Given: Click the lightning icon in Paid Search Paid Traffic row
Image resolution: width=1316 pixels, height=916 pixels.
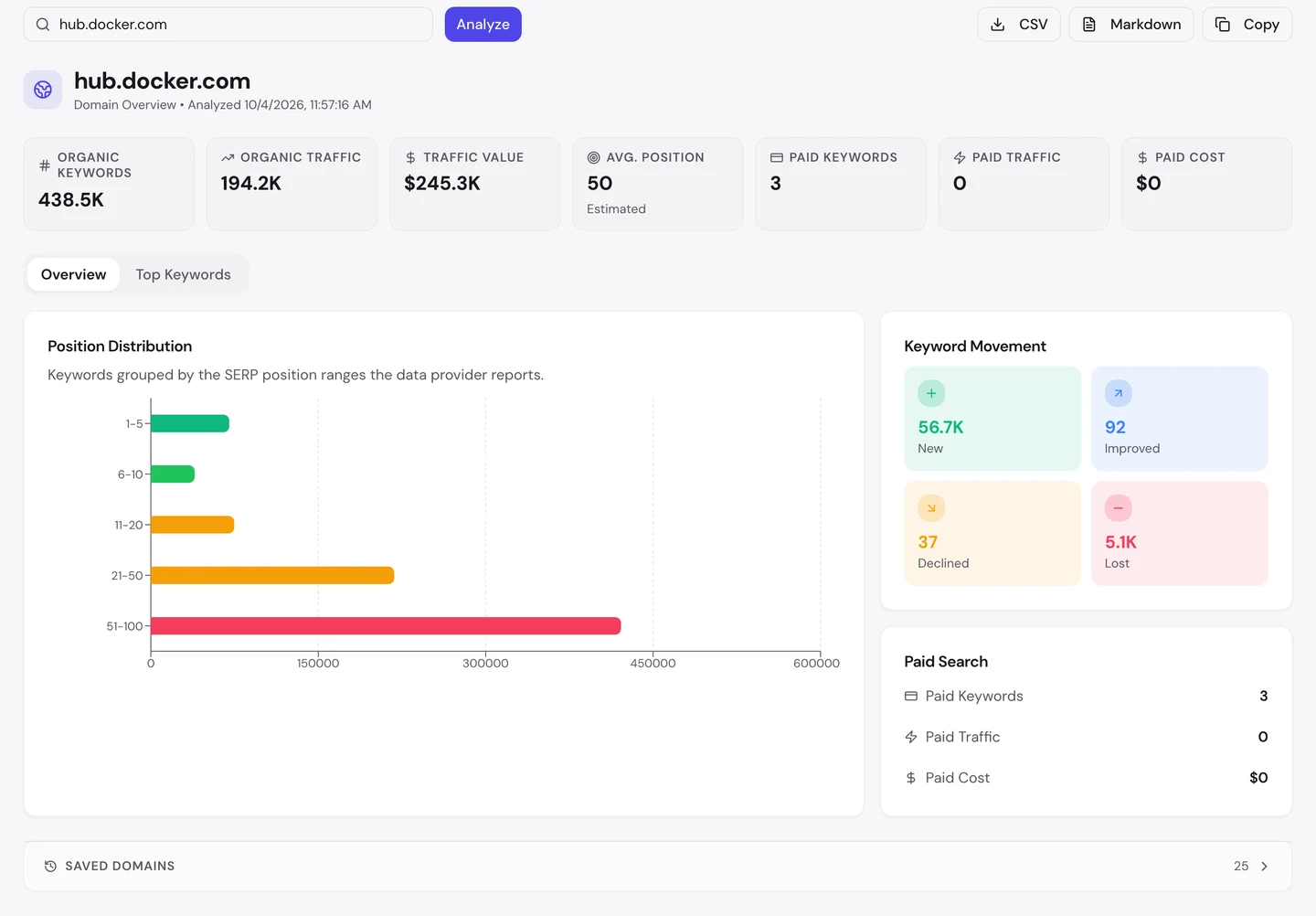Looking at the screenshot, I should (911, 737).
